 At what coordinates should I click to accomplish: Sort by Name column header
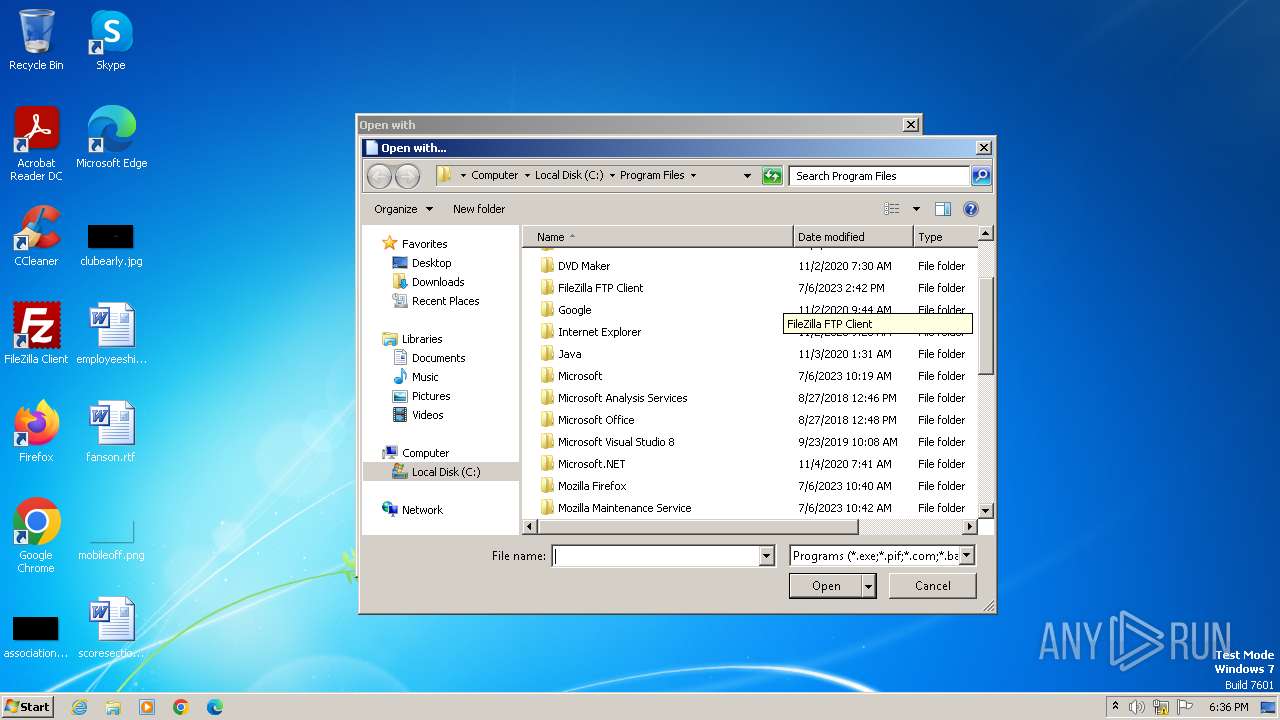[x=658, y=237]
